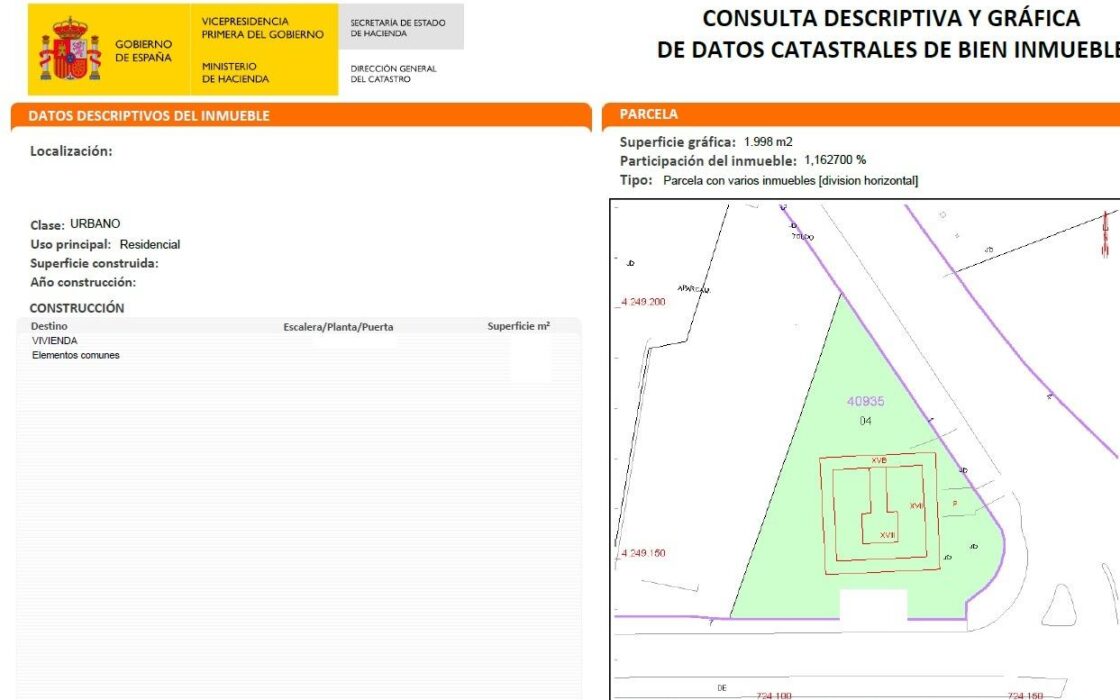This screenshot has width=1120, height=700.
Task: Click the "DATOS DESCRIPTIVOS DEL INMUEBLE" header
Action: click(149, 116)
